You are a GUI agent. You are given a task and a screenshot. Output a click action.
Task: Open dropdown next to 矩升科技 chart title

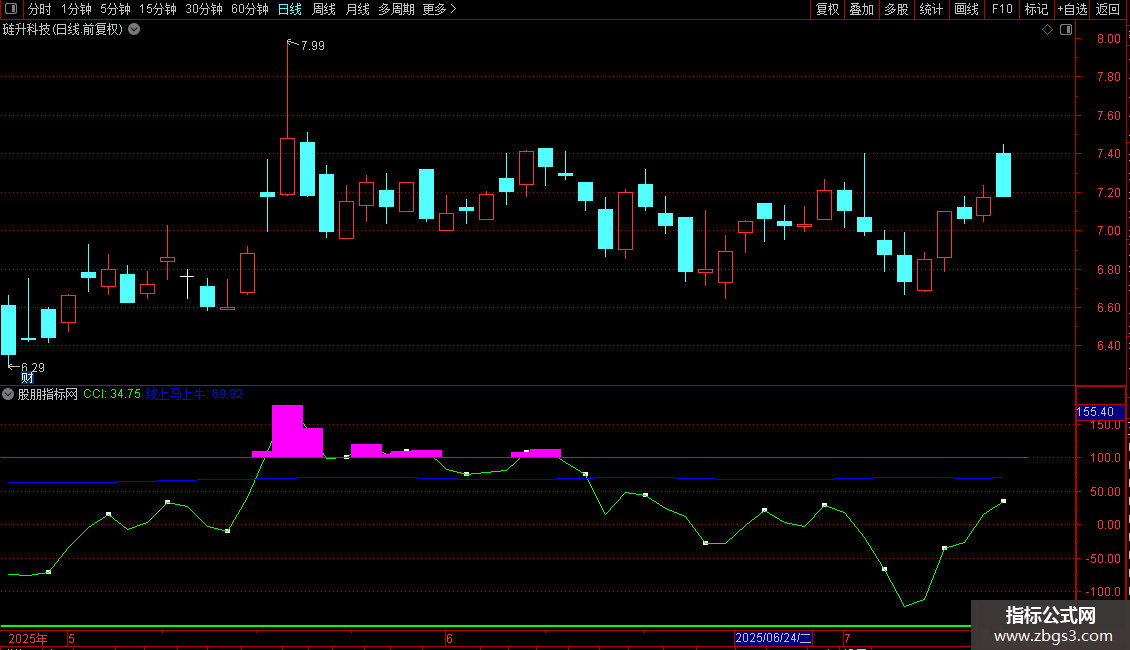(134, 30)
